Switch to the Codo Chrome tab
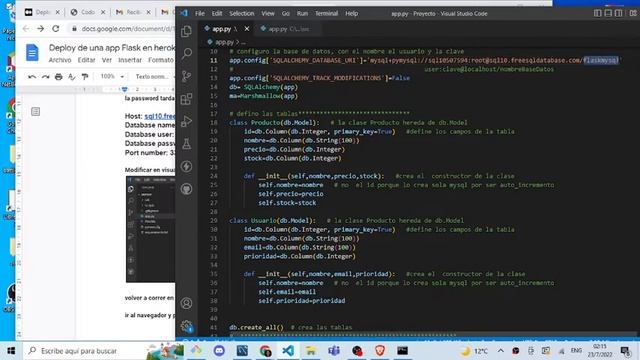This screenshot has height=360, width=640. (x=87, y=12)
